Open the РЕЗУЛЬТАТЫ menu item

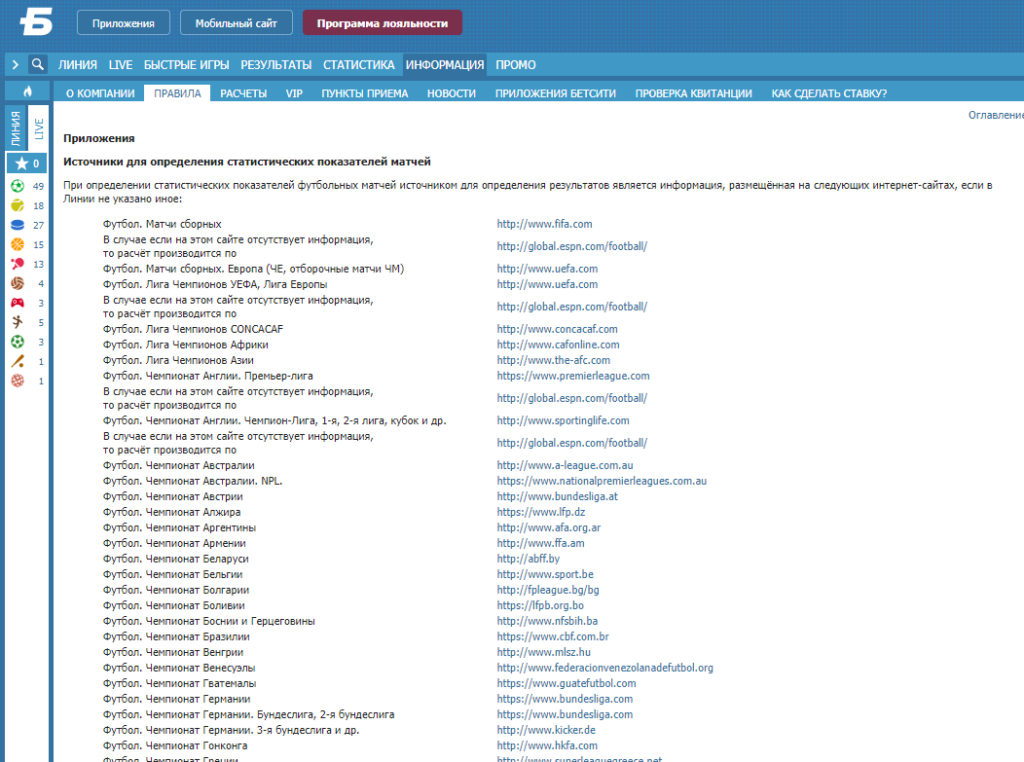coord(276,65)
